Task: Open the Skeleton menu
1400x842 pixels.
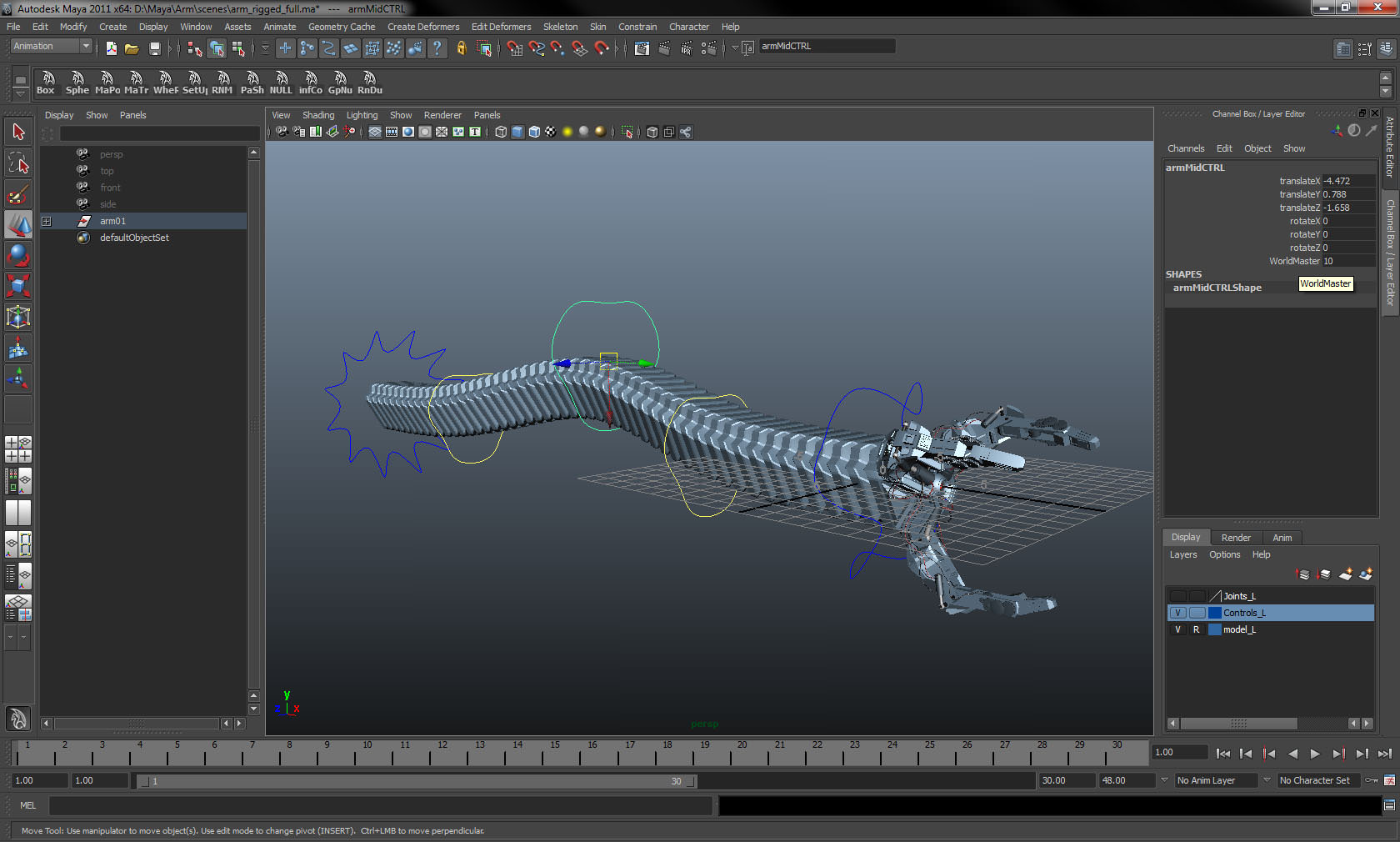Action: pos(560,27)
